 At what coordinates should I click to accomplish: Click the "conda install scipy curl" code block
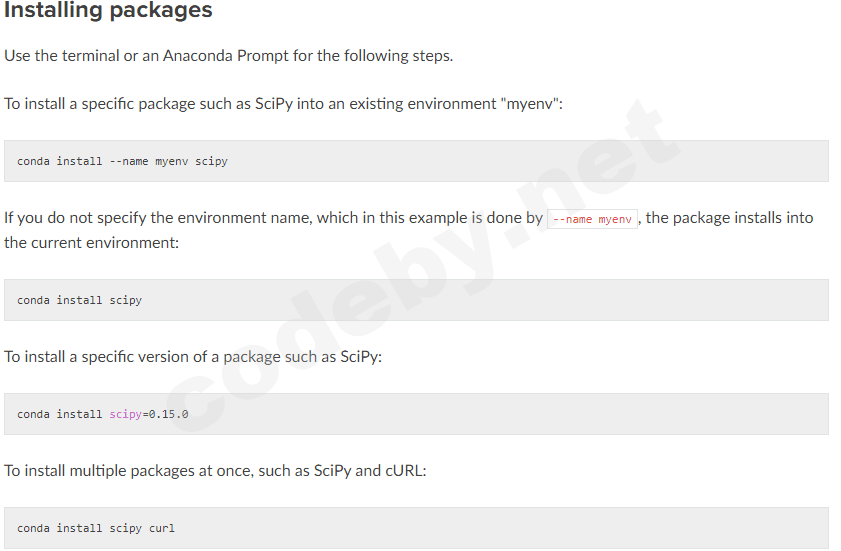[x=416, y=528]
